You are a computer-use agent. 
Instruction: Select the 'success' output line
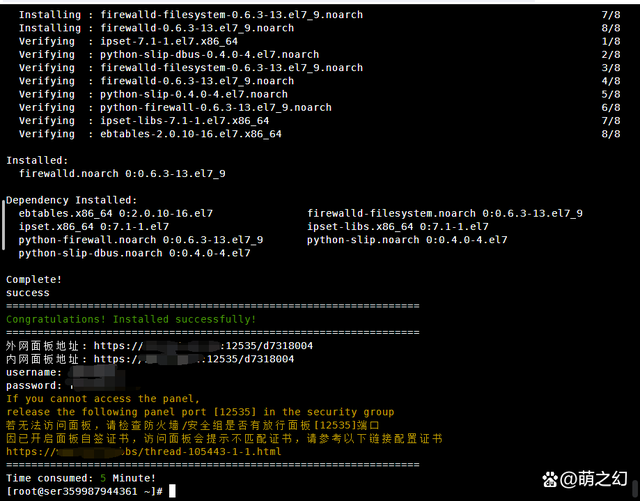[x=28, y=293]
